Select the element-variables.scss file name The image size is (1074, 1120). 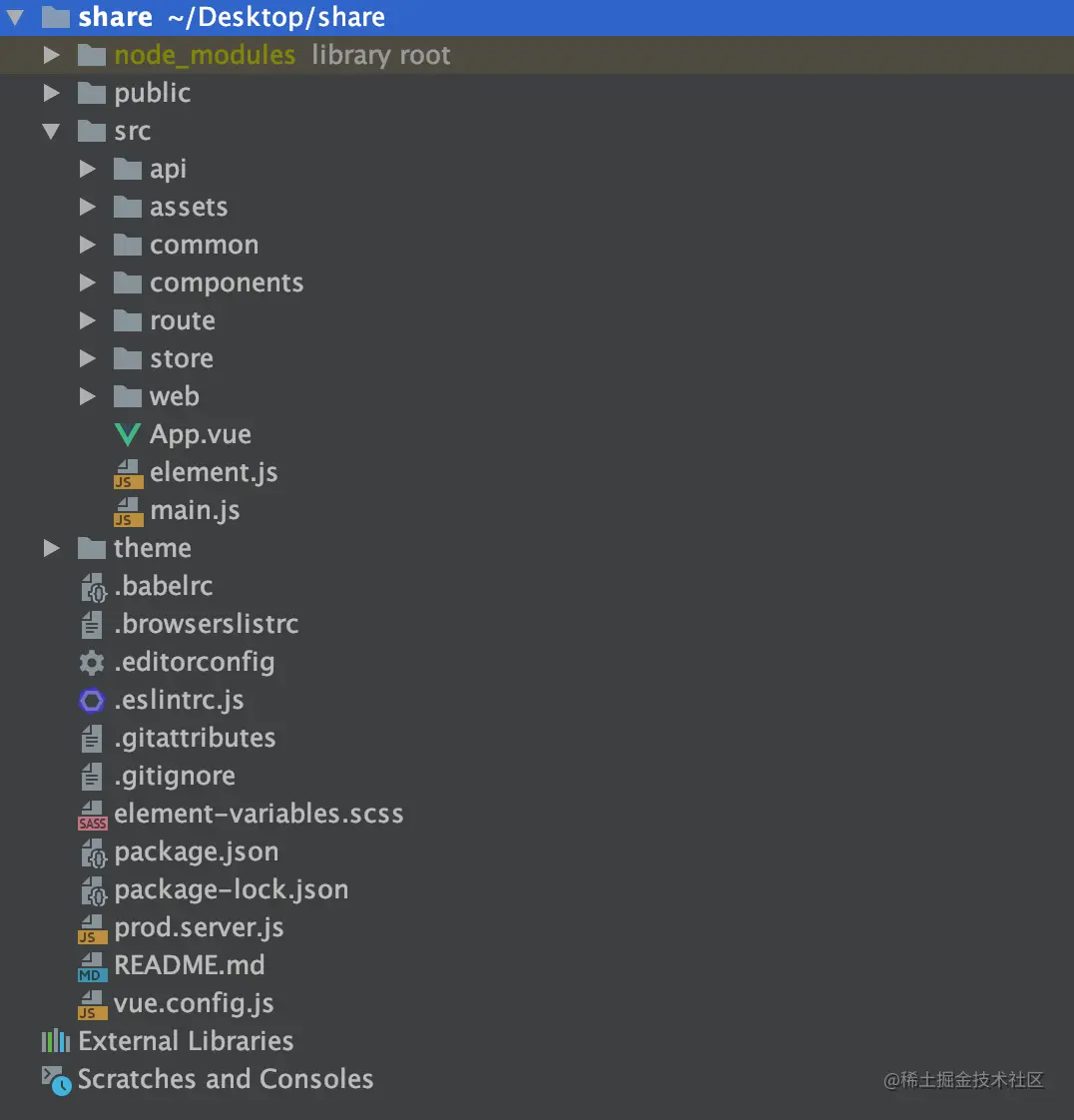click(x=259, y=814)
